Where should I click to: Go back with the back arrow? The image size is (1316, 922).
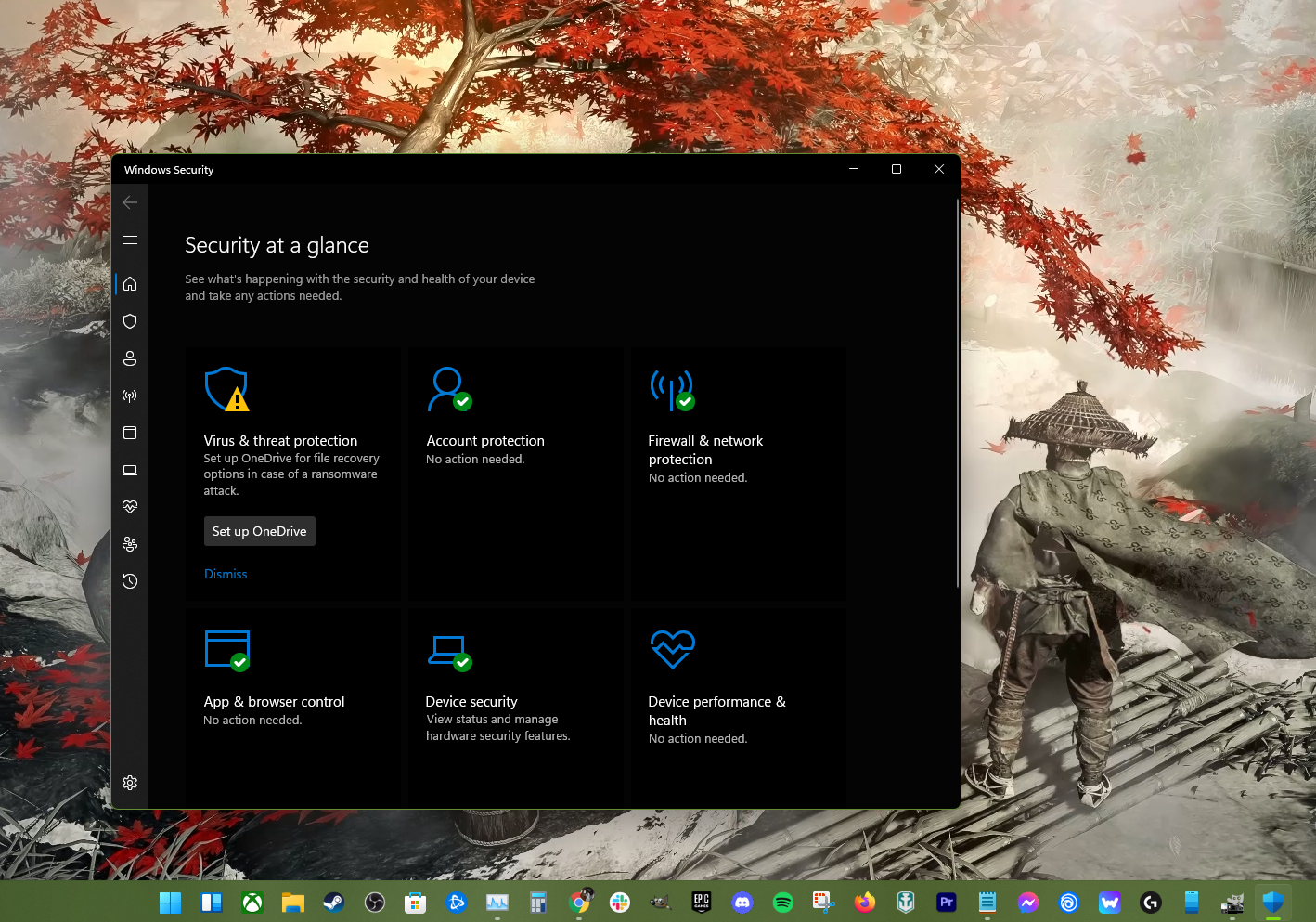coord(130,202)
